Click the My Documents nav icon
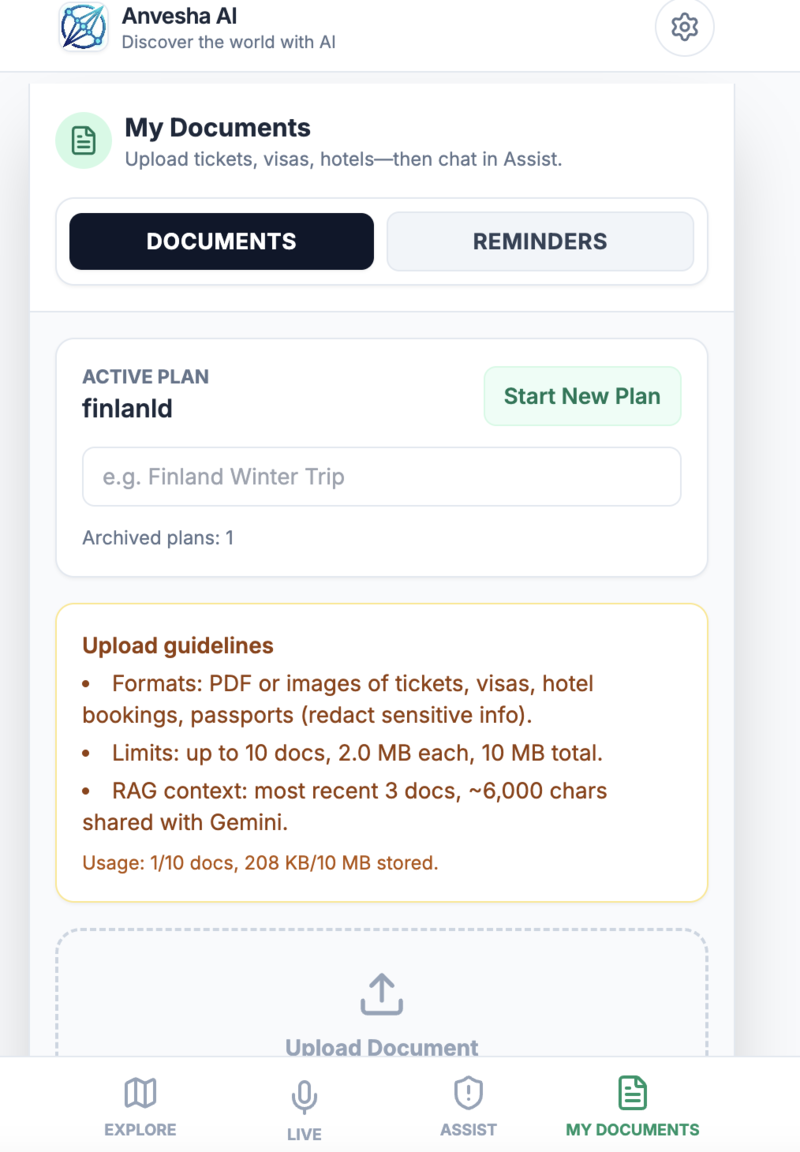The width and height of the screenshot is (800, 1152). [632, 1093]
